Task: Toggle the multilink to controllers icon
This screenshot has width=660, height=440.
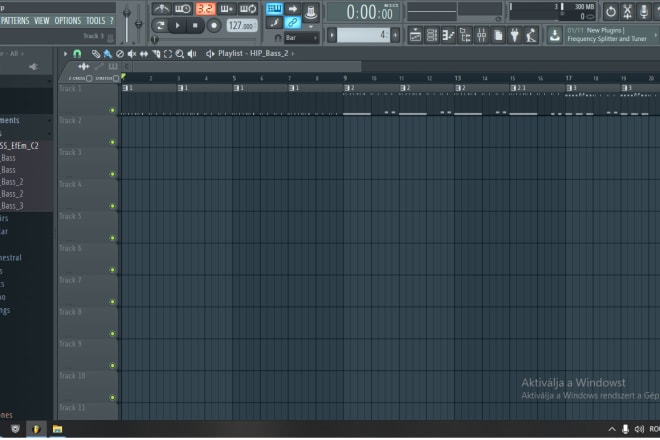Action: click(293, 23)
